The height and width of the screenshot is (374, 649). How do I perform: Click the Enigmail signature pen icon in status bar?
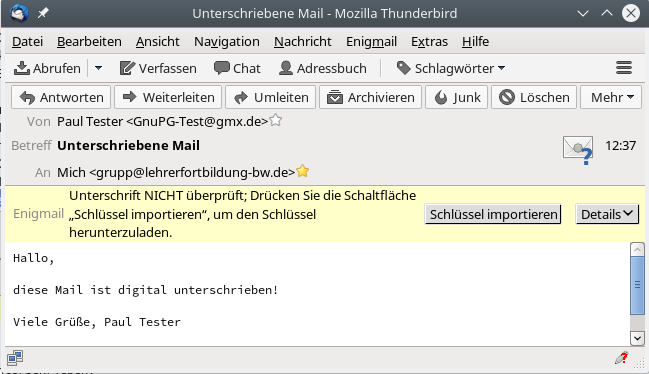pyautogui.click(x=621, y=358)
